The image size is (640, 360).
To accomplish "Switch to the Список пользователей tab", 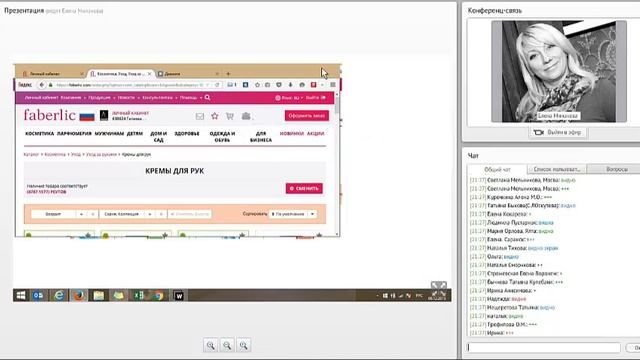I will click(557, 169).
